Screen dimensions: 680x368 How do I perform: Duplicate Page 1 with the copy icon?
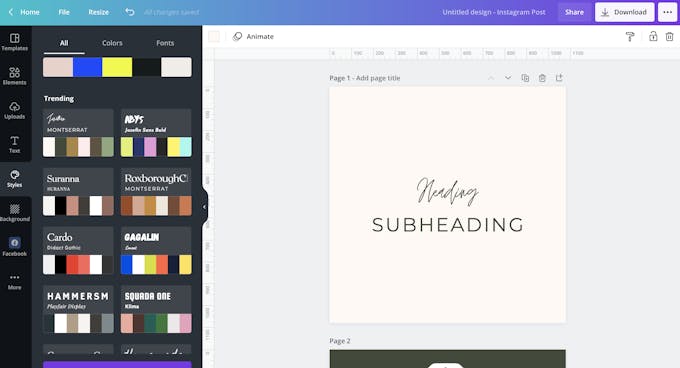[x=525, y=78]
